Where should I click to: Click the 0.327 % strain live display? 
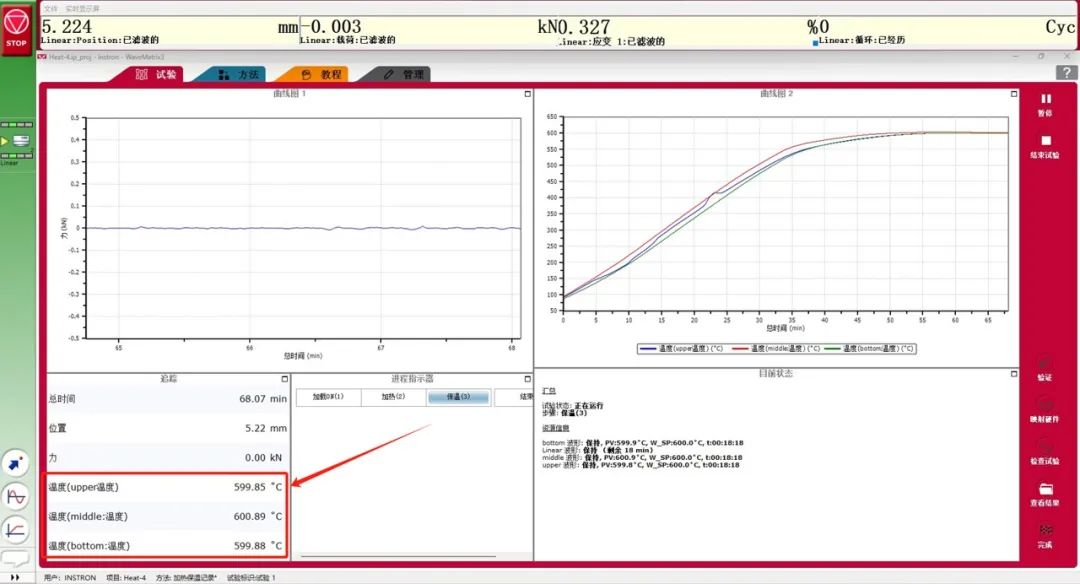click(685, 32)
